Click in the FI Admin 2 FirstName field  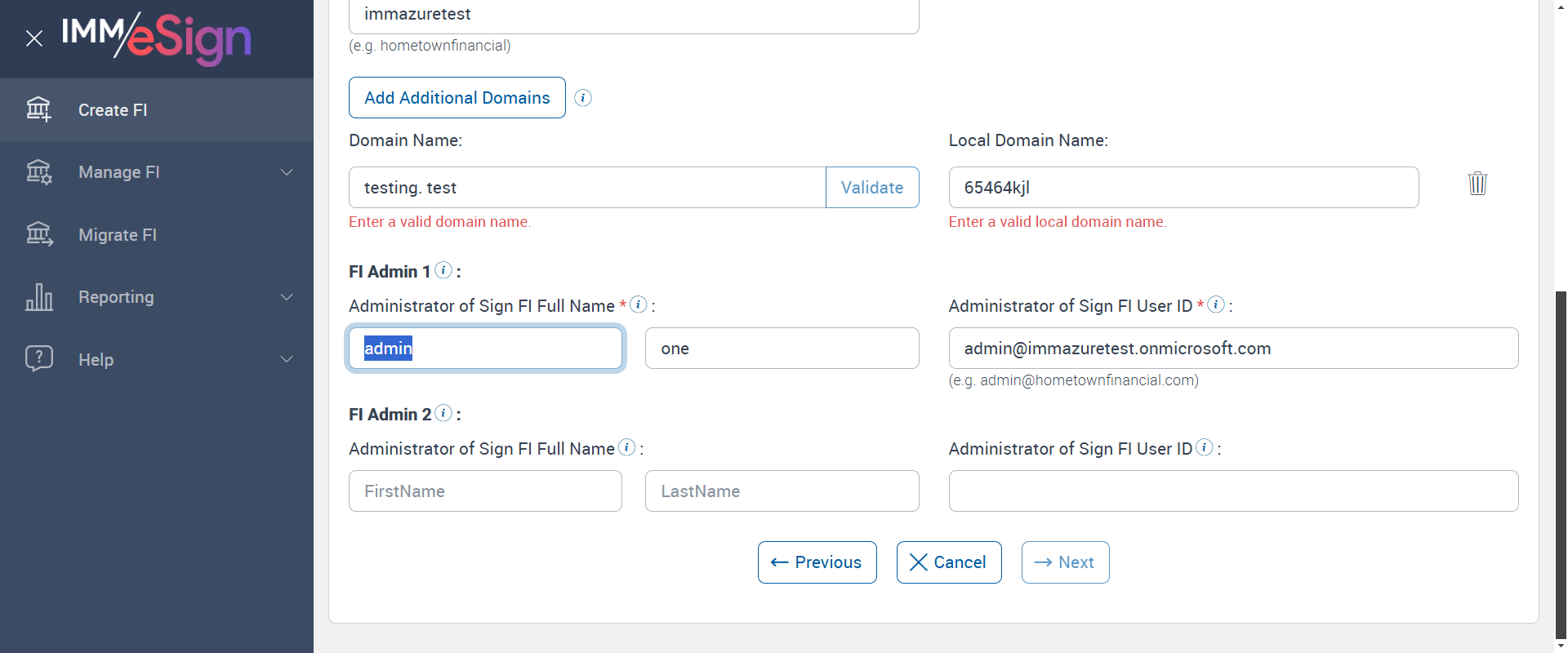485,491
